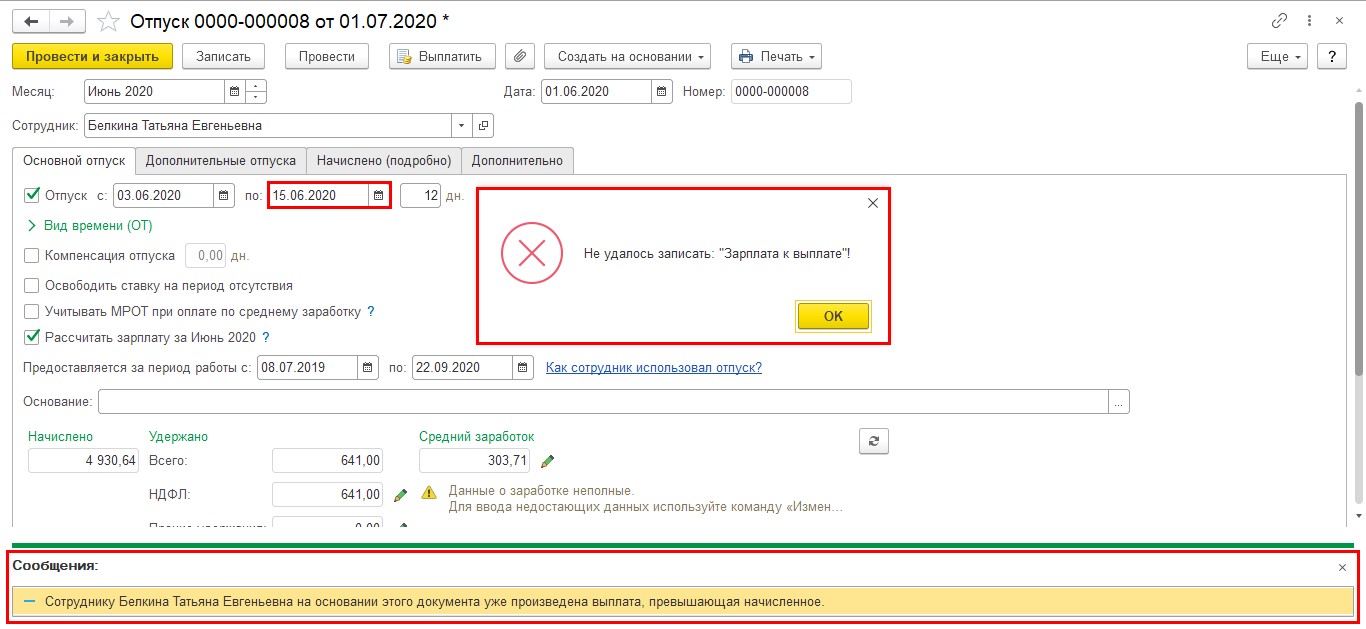Screen dimensions: 1366x629
Task: Toggle Рассчитать зарплату за Июнь 2020
Action: coord(32,337)
